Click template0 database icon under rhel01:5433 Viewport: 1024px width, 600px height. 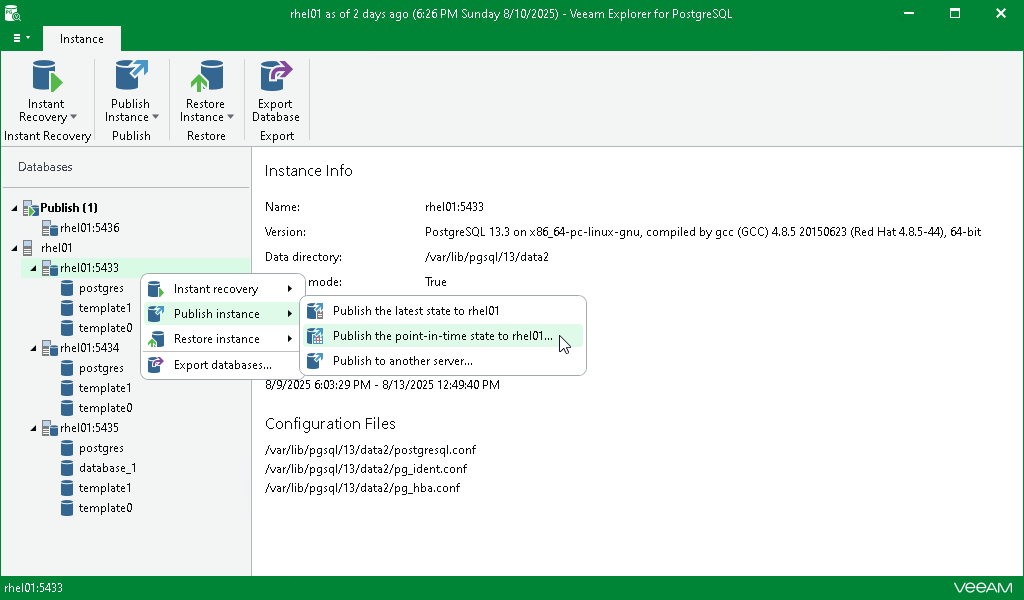[x=67, y=328]
